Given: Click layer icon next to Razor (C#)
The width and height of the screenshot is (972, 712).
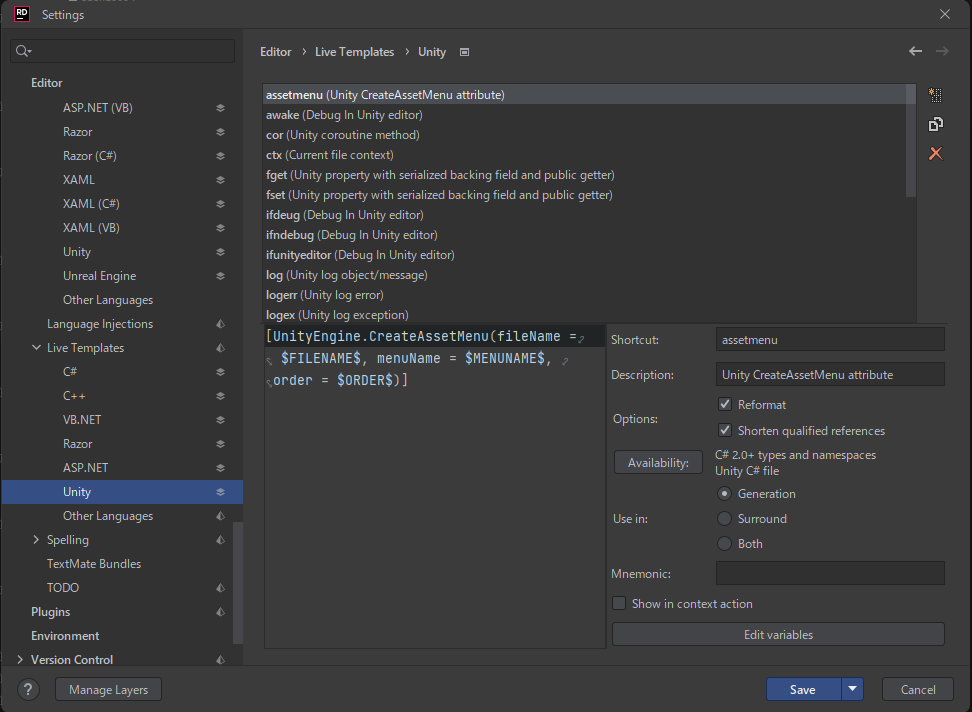Looking at the screenshot, I should [220, 156].
